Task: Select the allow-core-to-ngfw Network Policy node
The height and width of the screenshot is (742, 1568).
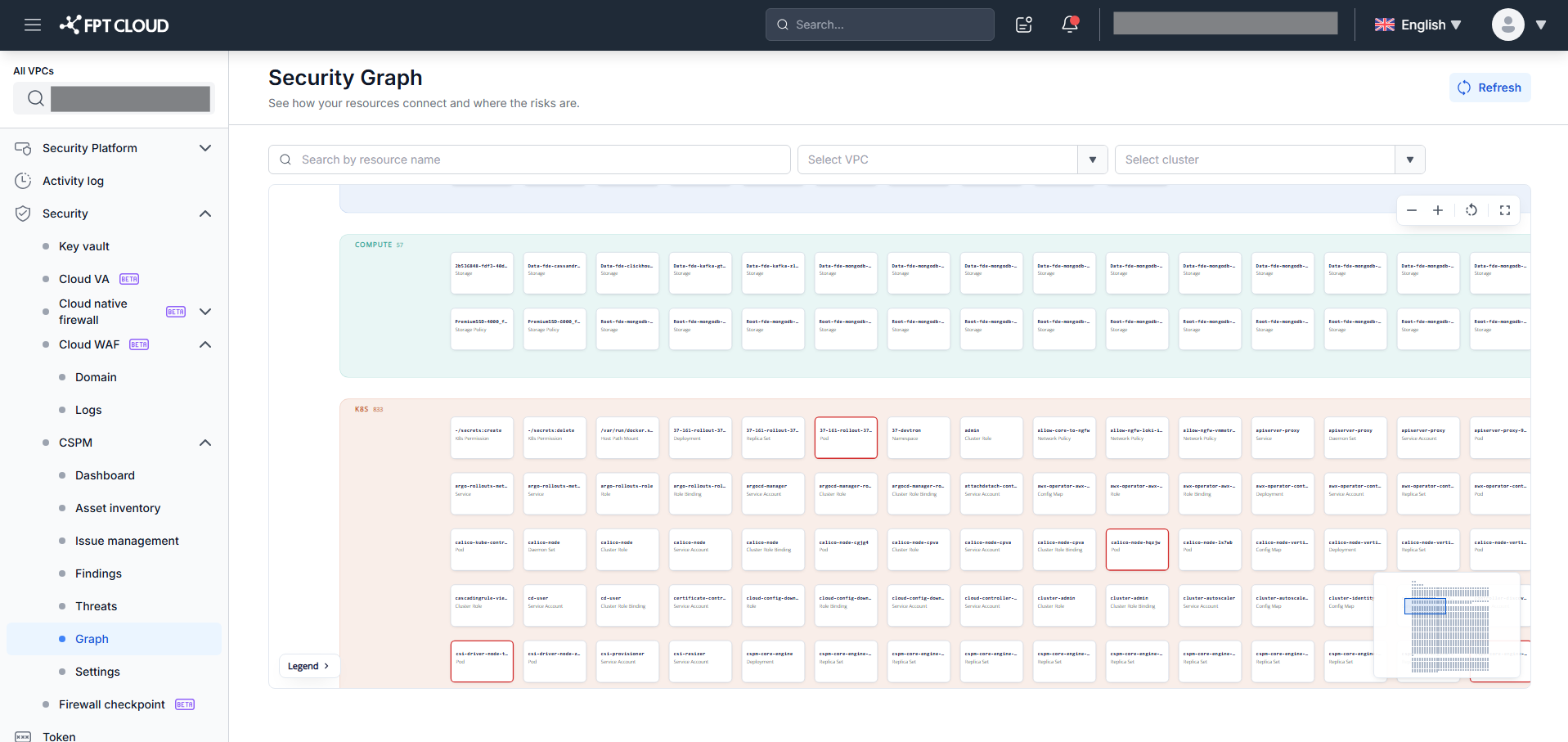Action: coord(1064,438)
